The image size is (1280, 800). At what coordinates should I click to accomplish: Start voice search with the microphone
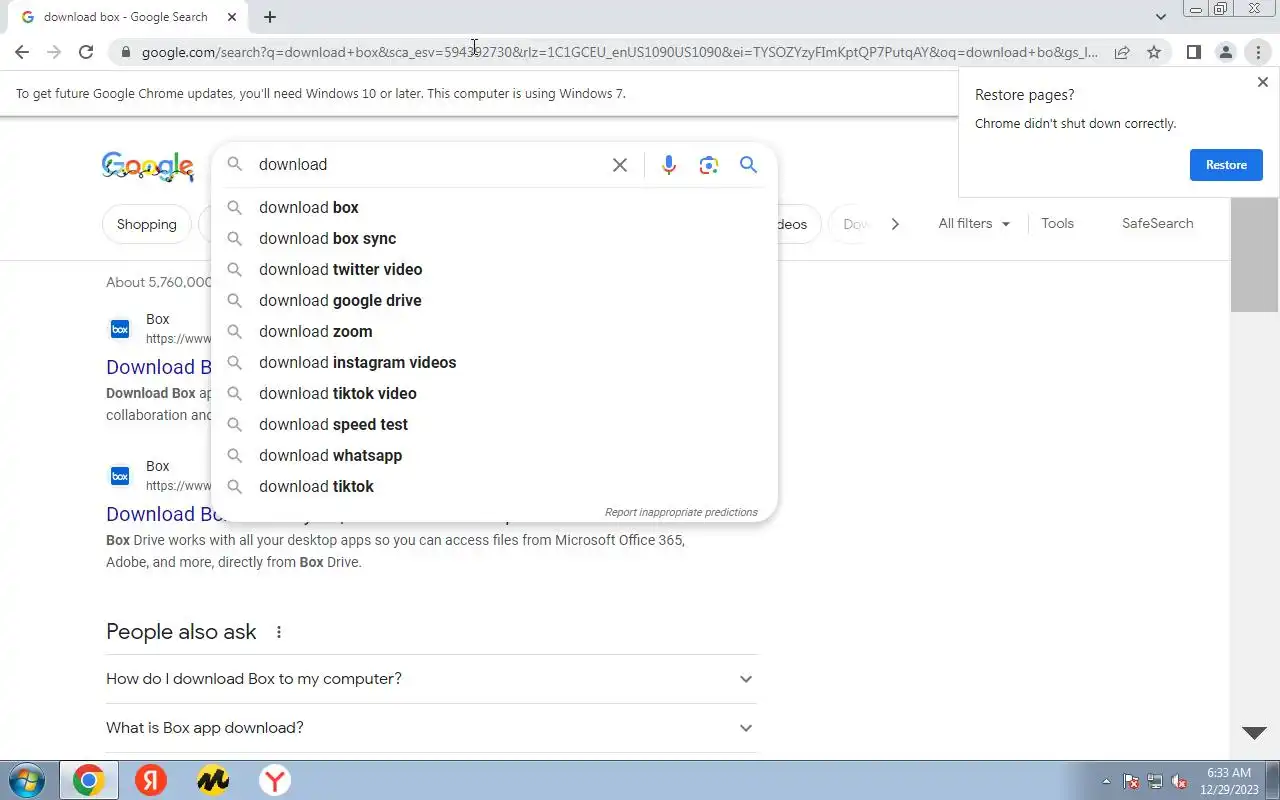pyautogui.click(x=669, y=165)
